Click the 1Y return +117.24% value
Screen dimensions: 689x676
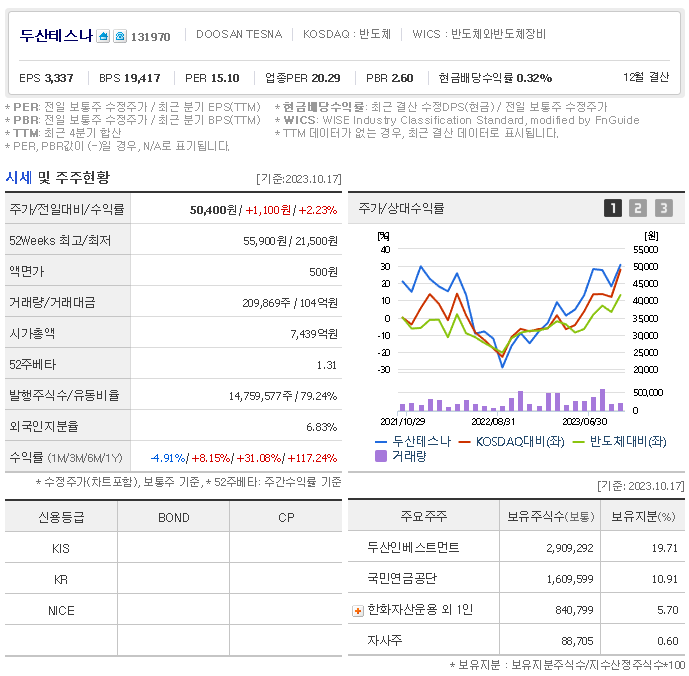point(312,458)
